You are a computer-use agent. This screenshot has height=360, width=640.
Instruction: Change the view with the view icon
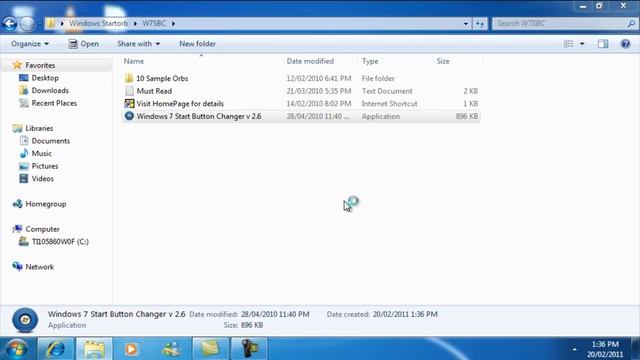tap(568, 44)
